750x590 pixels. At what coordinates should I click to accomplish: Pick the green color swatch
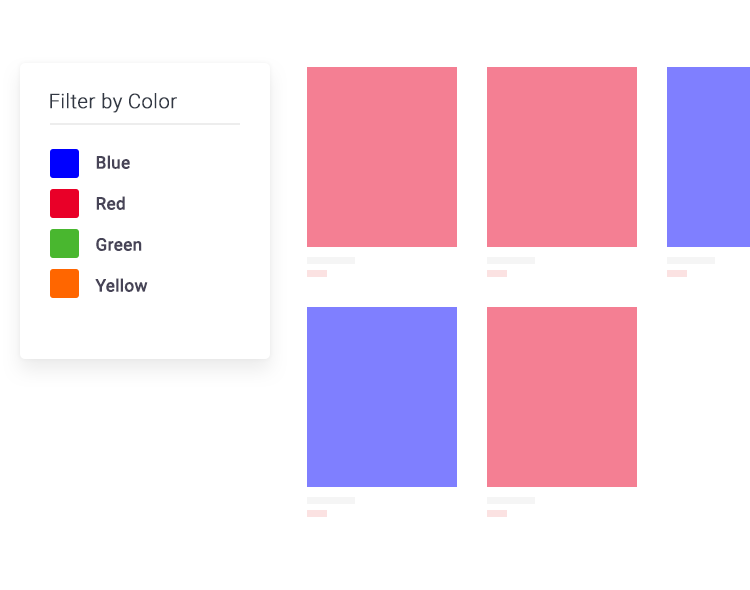click(64, 244)
